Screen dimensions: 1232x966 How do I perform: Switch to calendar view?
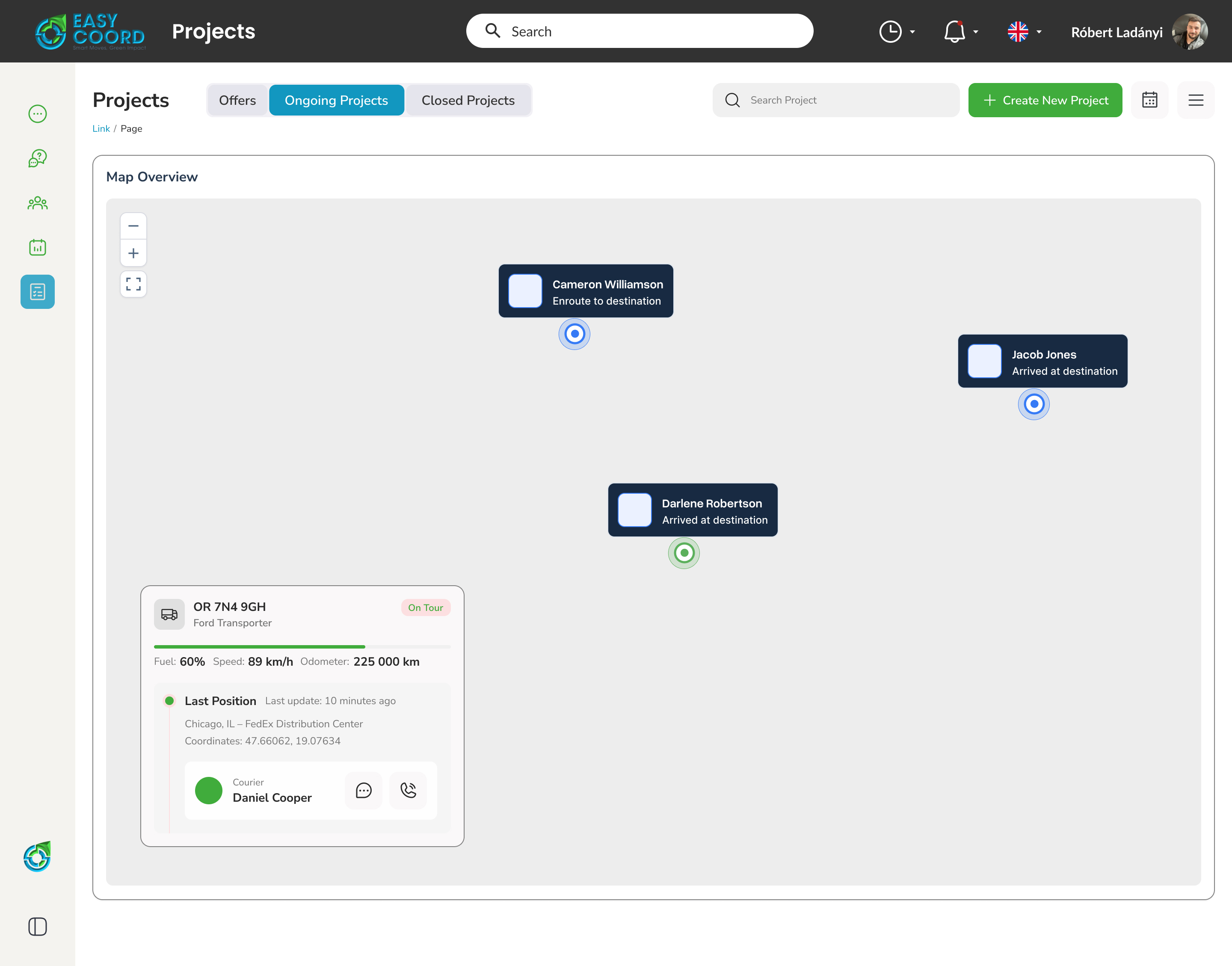pyautogui.click(x=1149, y=100)
